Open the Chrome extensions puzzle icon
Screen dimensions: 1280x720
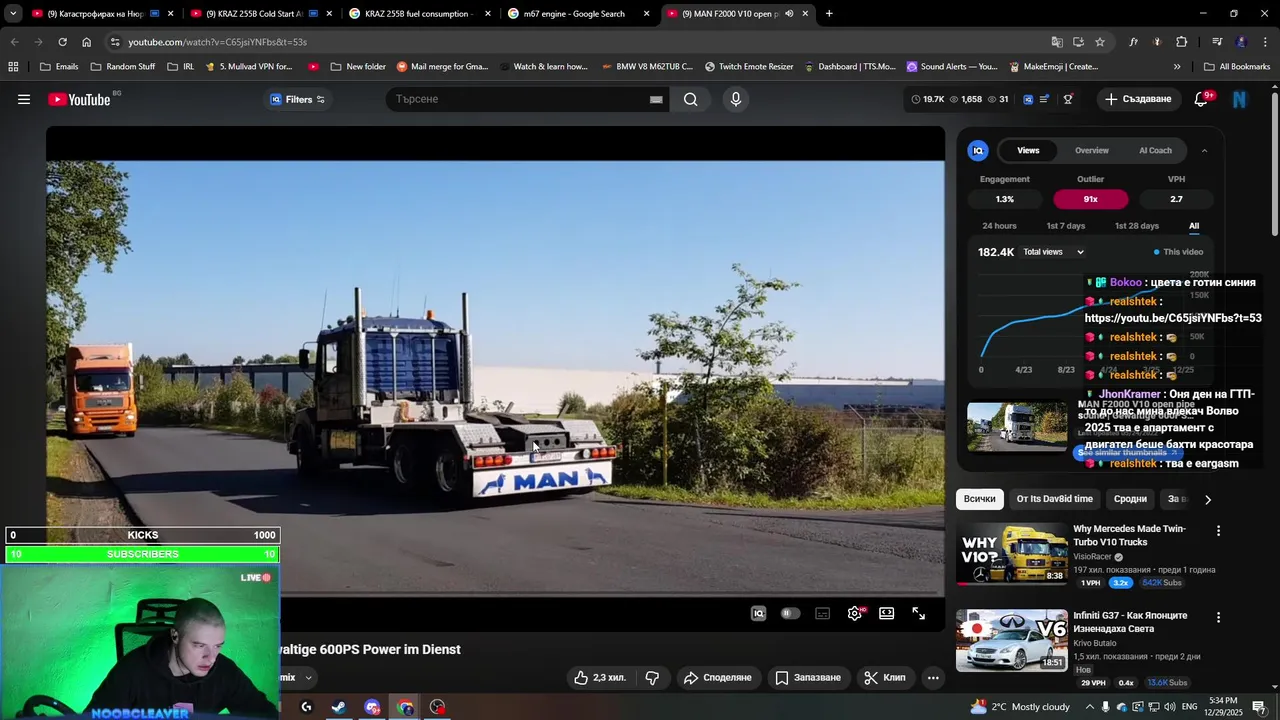(x=1182, y=42)
